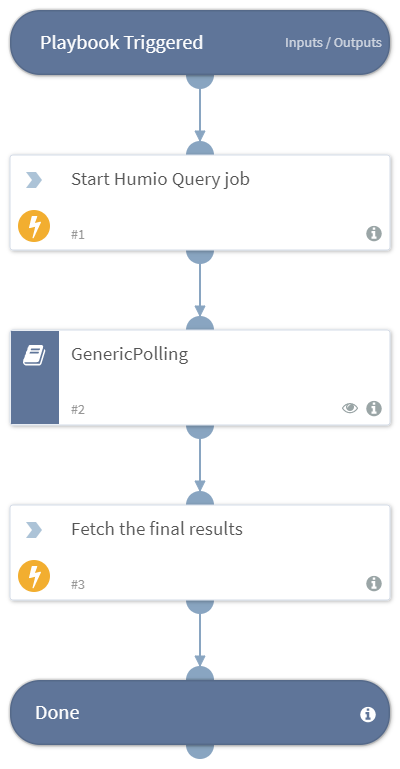Click the #2 task number label
This screenshot has width=400, height=769.
coord(77,409)
